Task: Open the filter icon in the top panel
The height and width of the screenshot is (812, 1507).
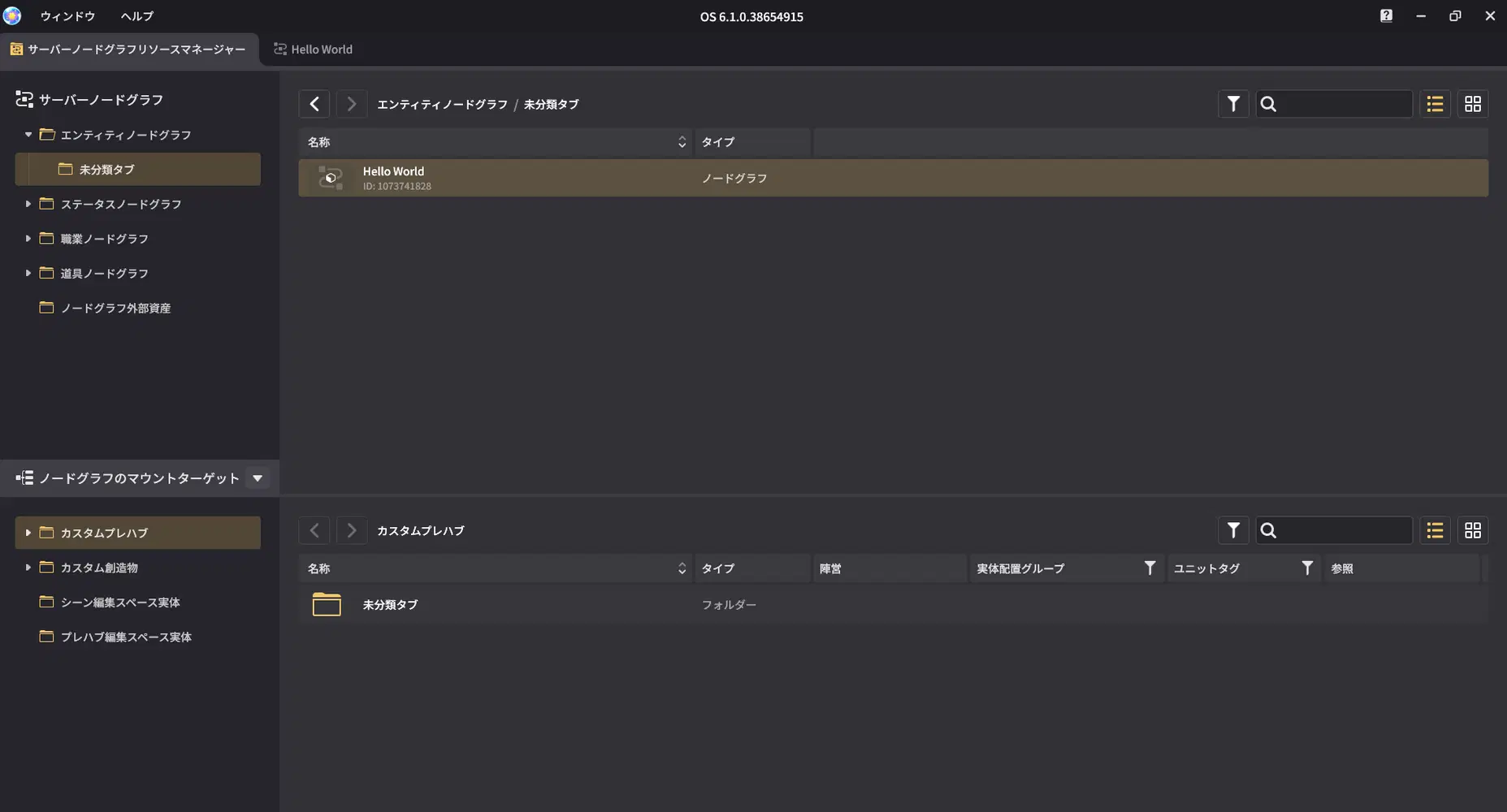Action: click(1232, 103)
